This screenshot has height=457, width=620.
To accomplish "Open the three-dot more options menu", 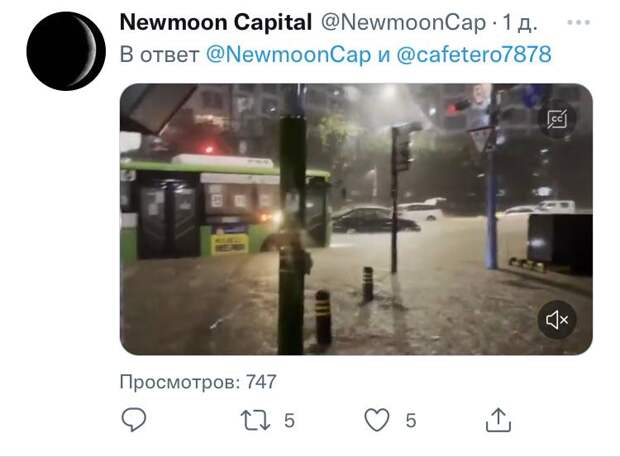I will pos(578,23).
